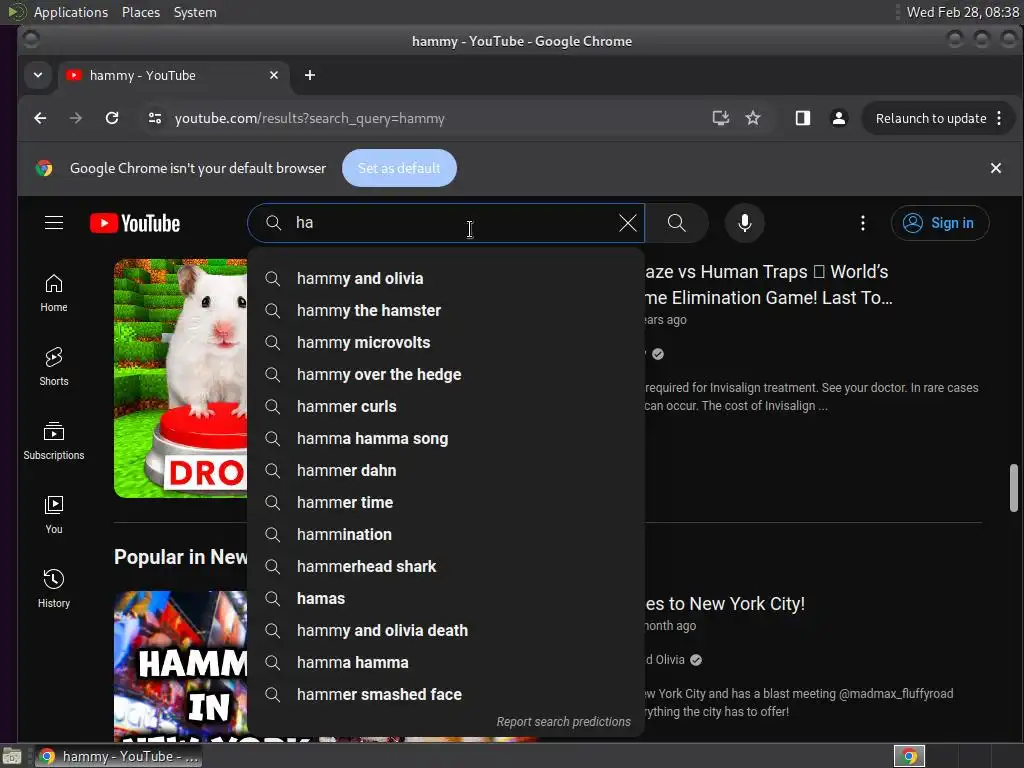Bookmark this page with star icon
The width and height of the screenshot is (1024, 768).
click(753, 118)
